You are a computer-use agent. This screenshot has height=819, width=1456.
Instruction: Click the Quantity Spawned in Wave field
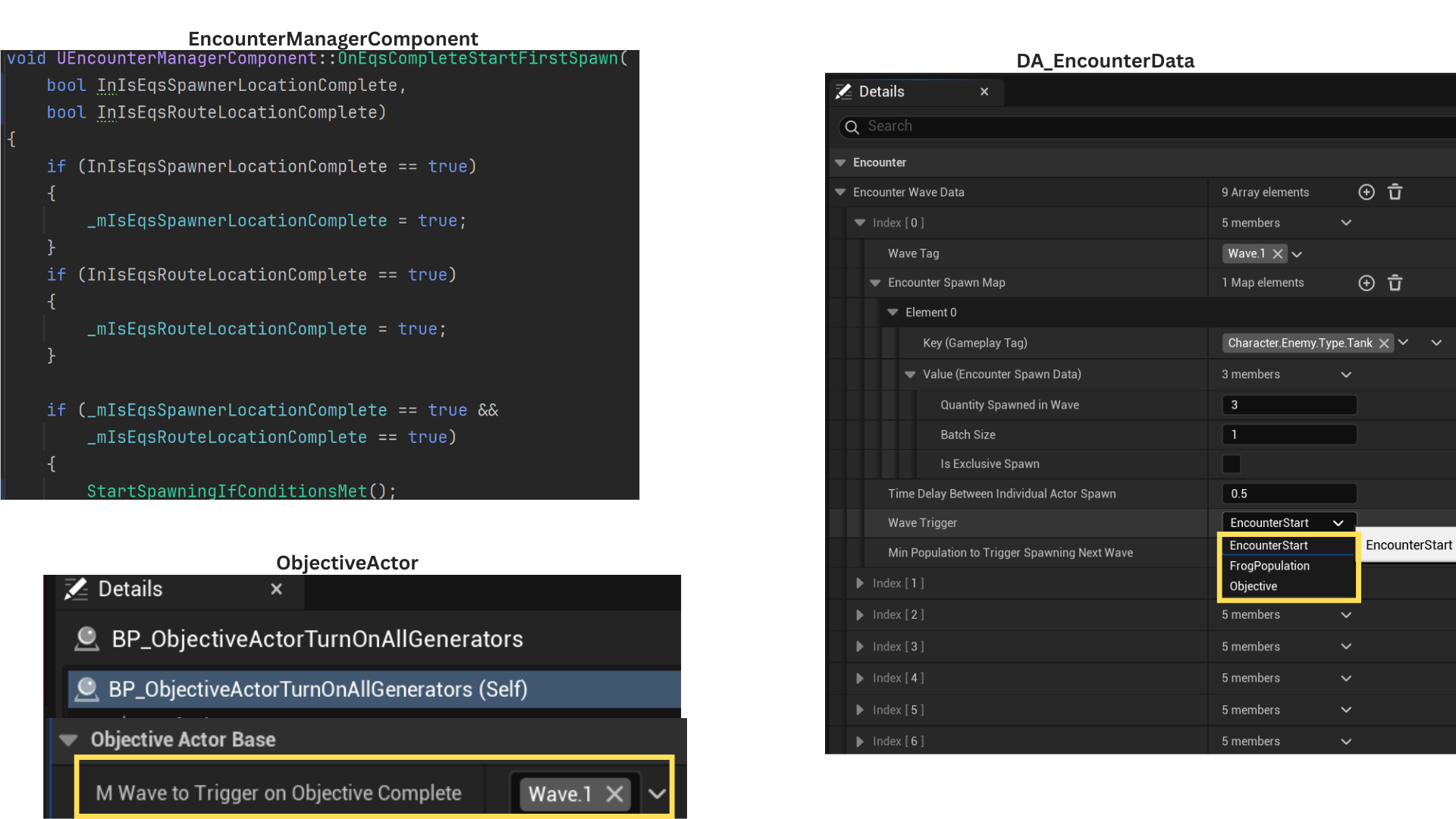click(1289, 405)
